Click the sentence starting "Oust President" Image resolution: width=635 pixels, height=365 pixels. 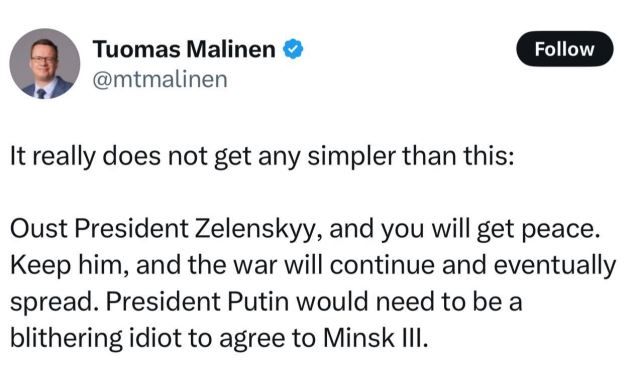click(x=305, y=229)
